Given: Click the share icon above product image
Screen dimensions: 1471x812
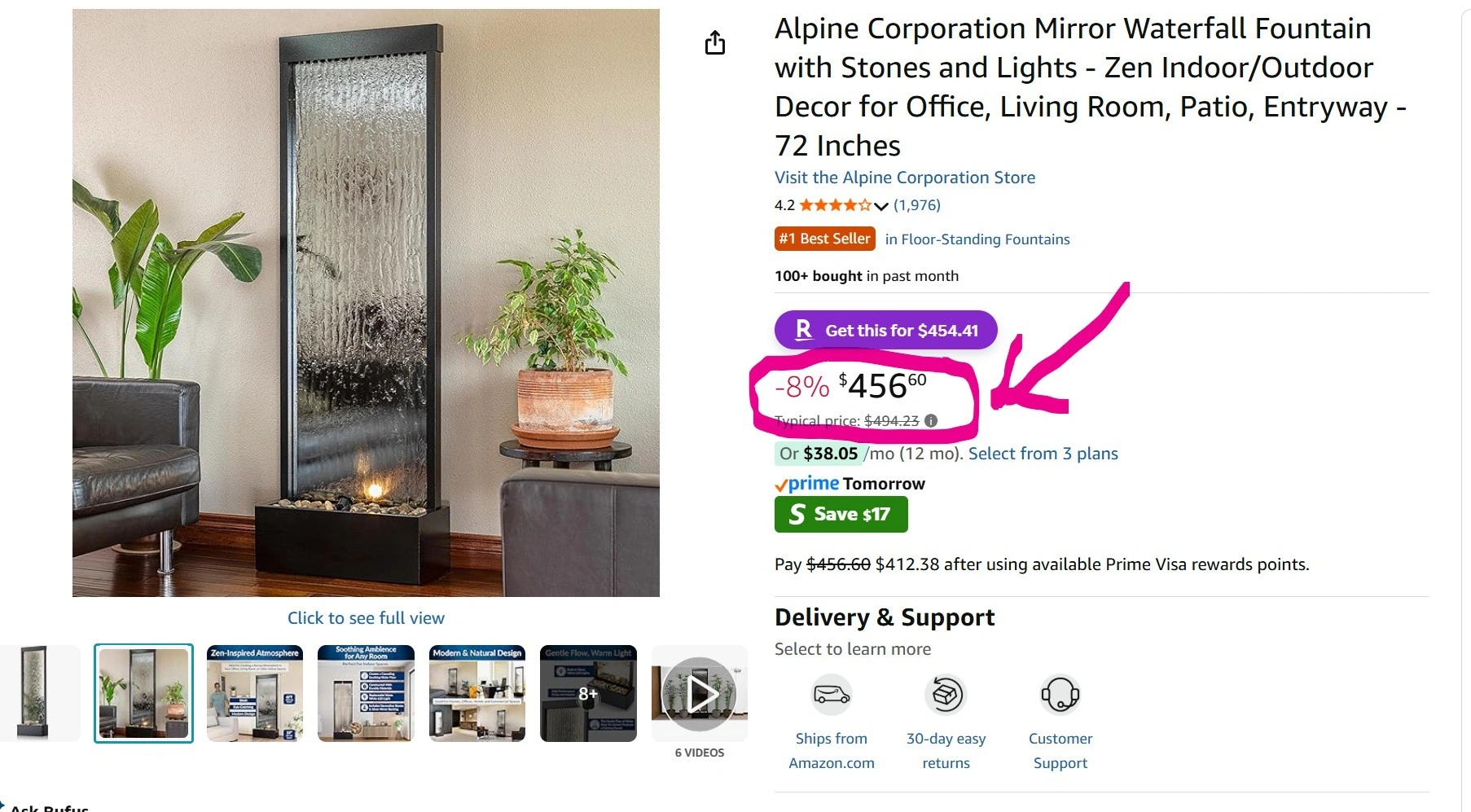Looking at the screenshot, I should [714, 42].
